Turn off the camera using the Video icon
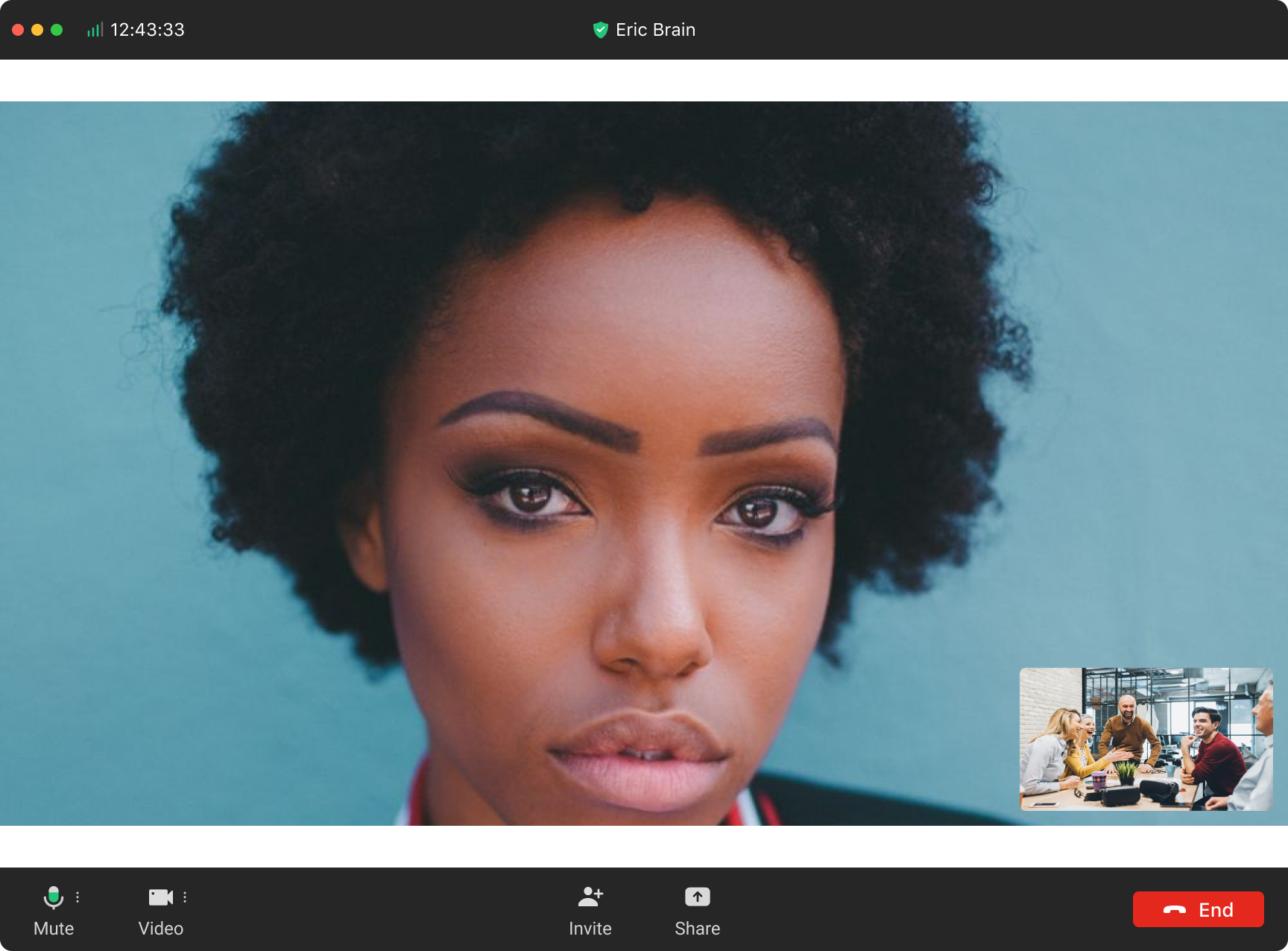The height and width of the screenshot is (951, 1288). click(160, 897)
